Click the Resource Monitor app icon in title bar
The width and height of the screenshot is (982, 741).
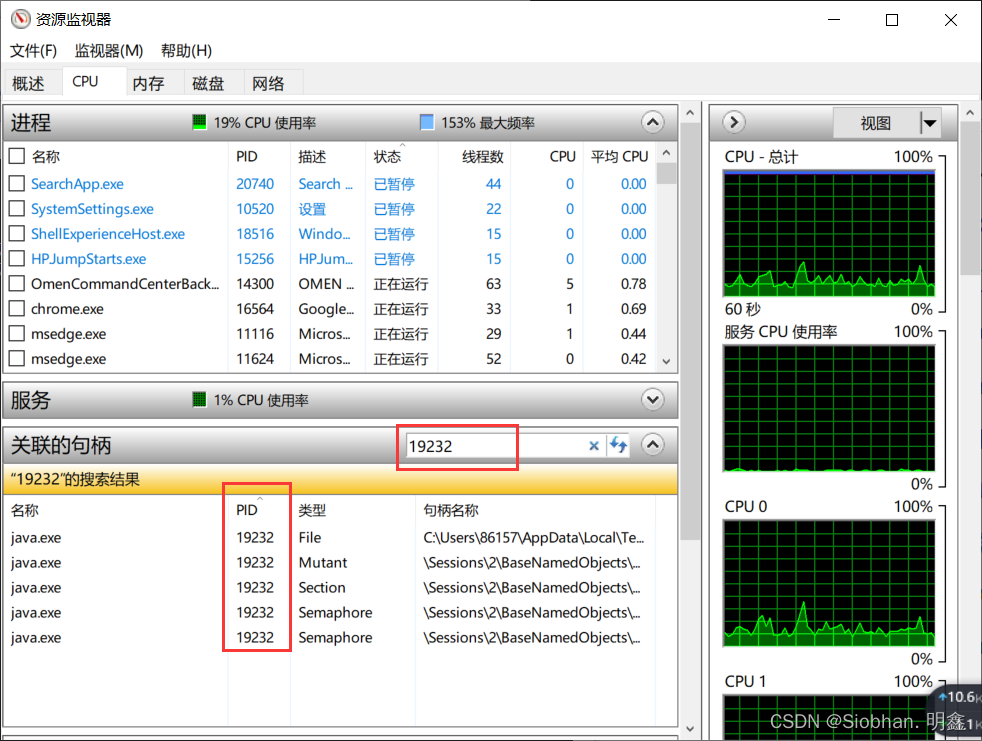click(x=20, y=19)
